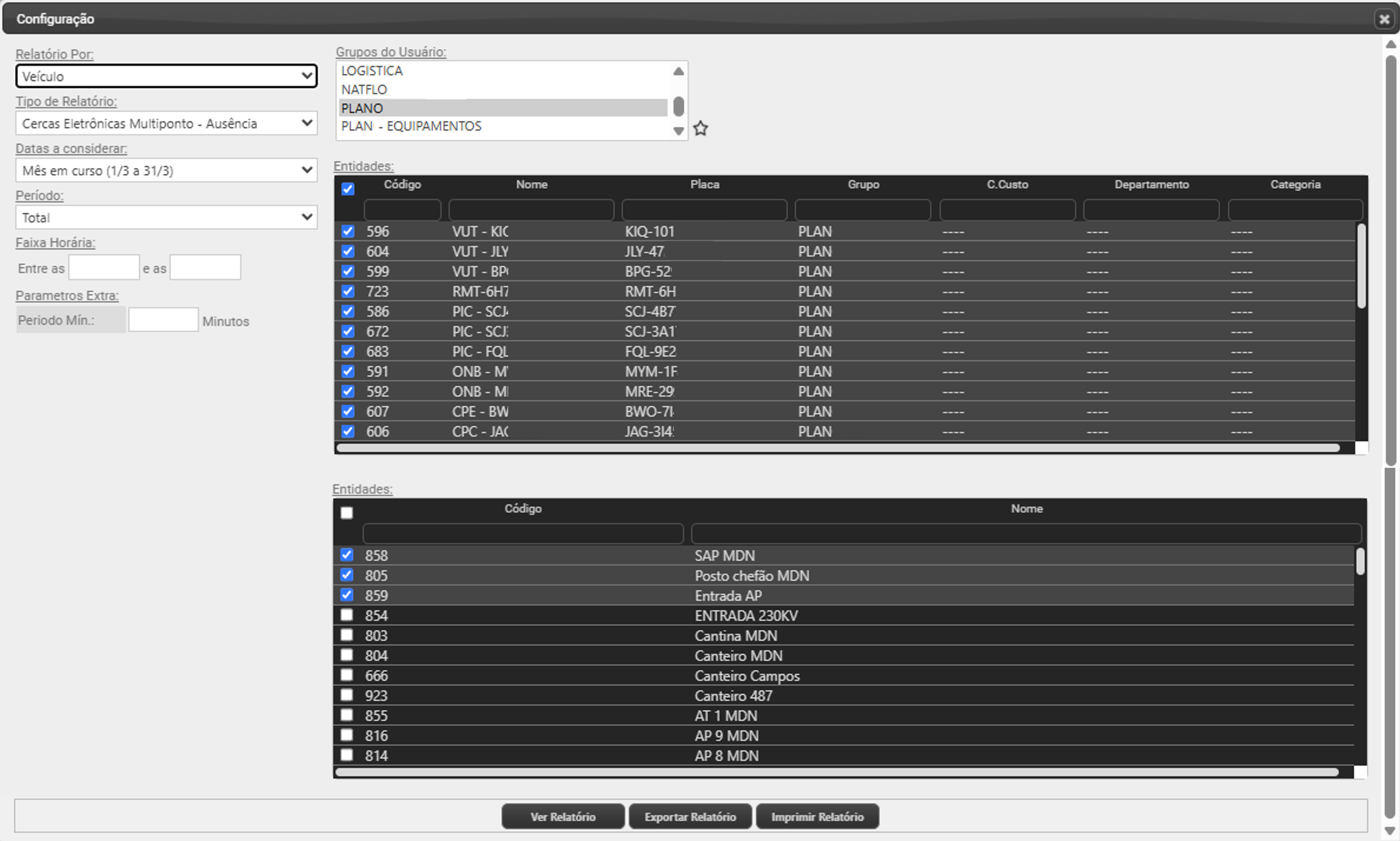The width and height of the screenshot is (1400, 841).
Task: Click the Nome filter field in vehicles table
Action: click(531, 210)
